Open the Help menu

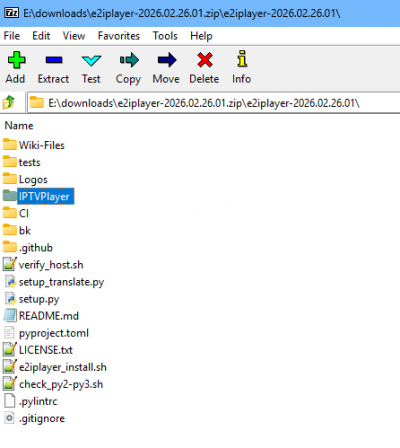pos(201,36)
